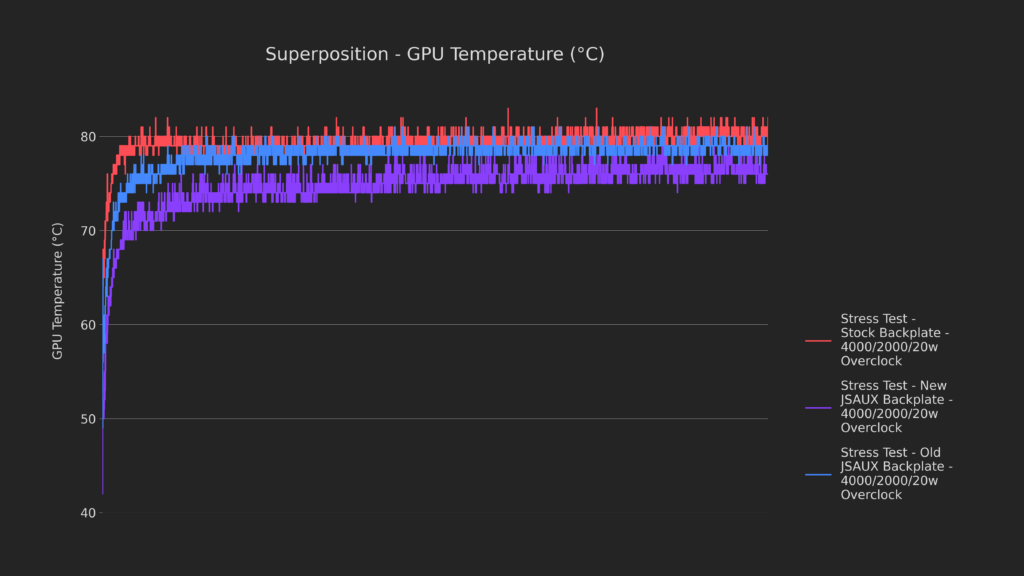Click the 70 tick label on y-axis
Screen dimensions: 1024x576
coord(87,231)
